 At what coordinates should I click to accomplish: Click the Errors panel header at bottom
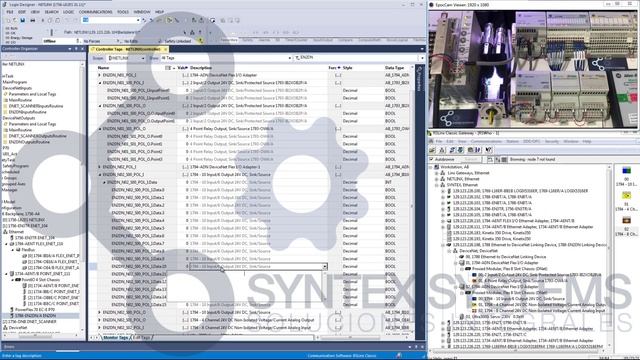pos(212,347)
